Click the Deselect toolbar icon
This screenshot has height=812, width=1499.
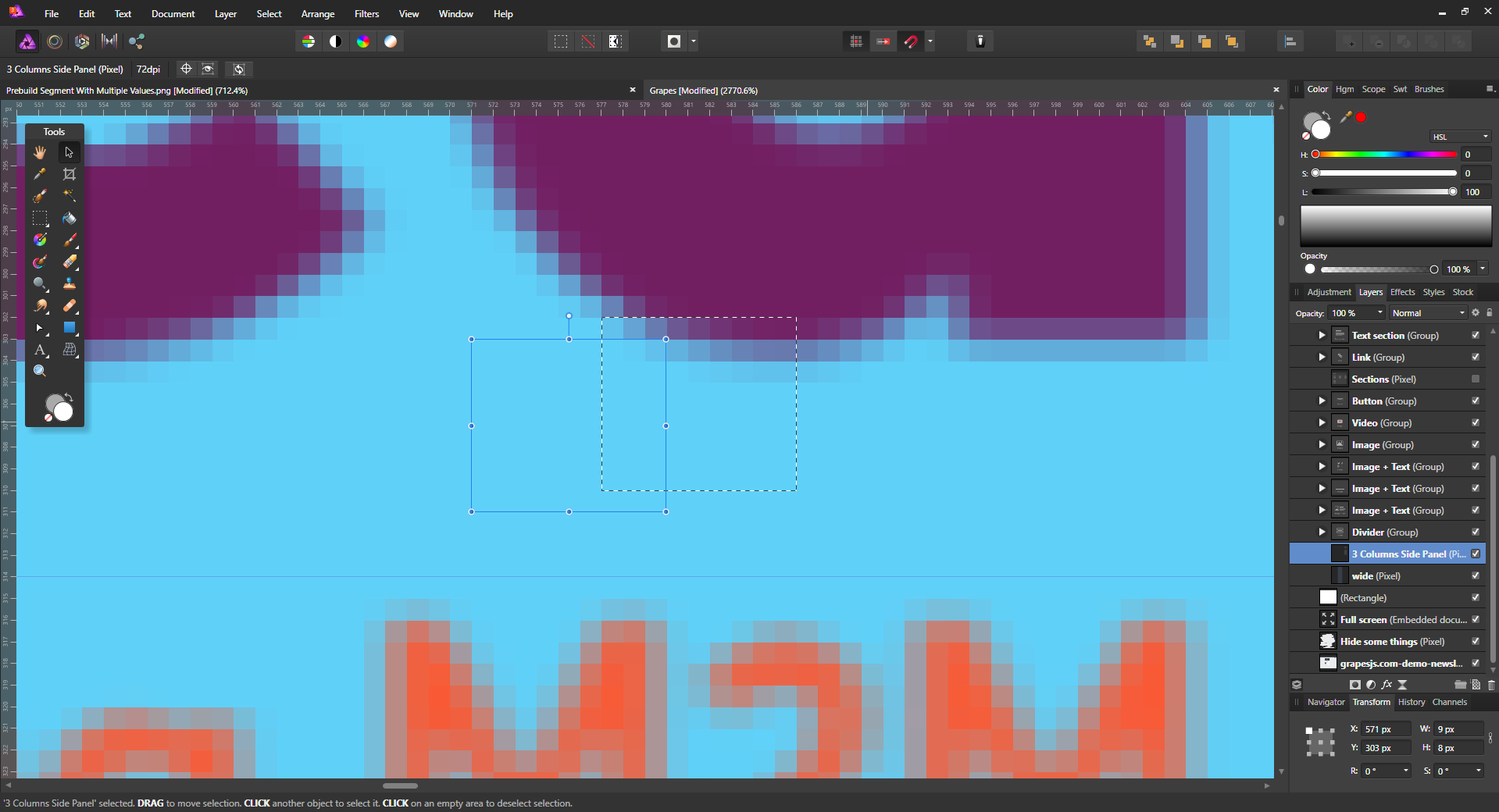[588, 41]
